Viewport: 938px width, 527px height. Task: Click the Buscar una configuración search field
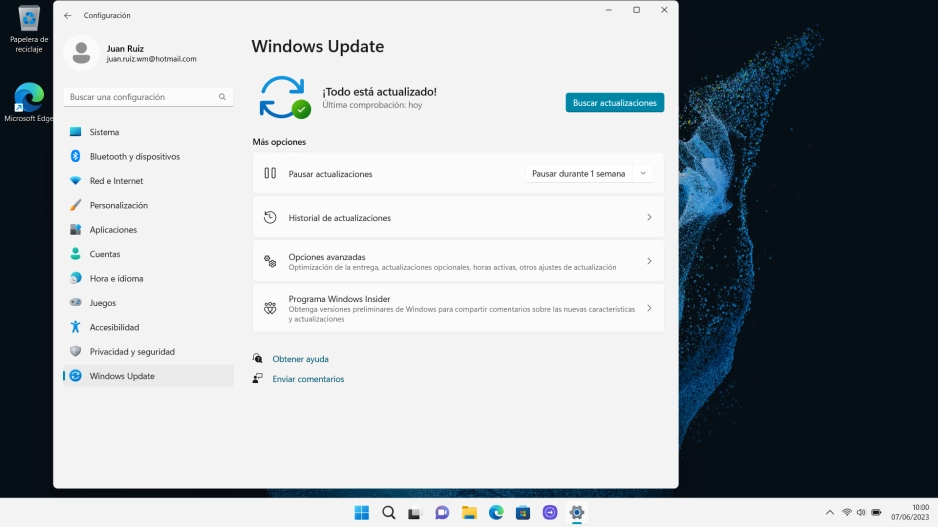click(140, 97)
